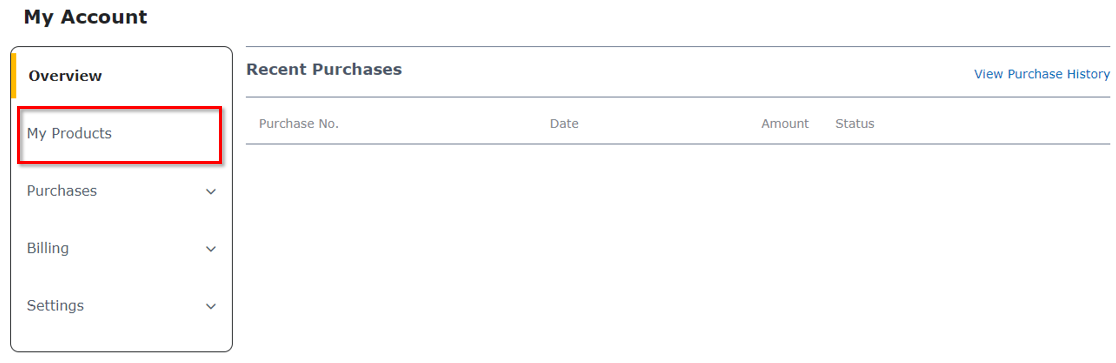Select the Settings sidebar label
1116x363 pixels.
[x=56, y=305]
